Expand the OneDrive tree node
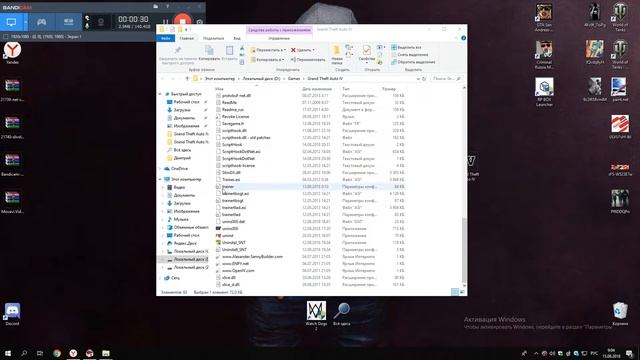Viewport: 640px width, 360px height. (160, 168)
